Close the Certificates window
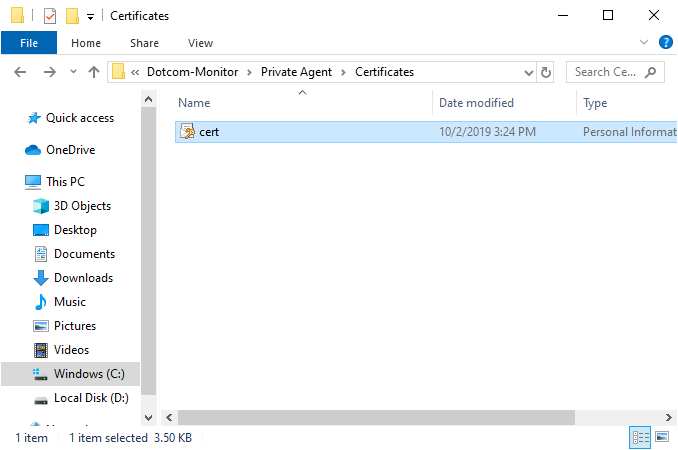The width and height of the screenshot is (678, 450). (654, 16)
